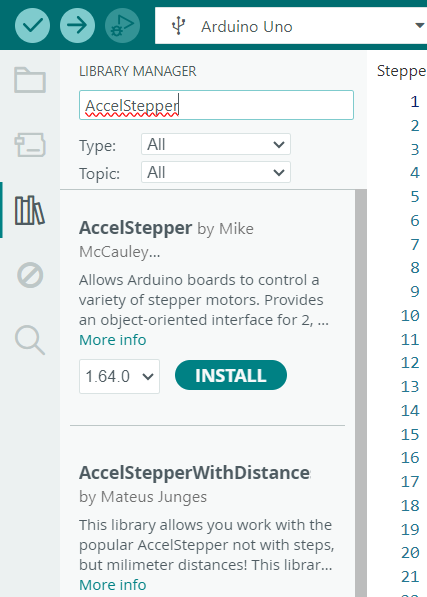Click the AccelStepper search field

pos(216,105)
